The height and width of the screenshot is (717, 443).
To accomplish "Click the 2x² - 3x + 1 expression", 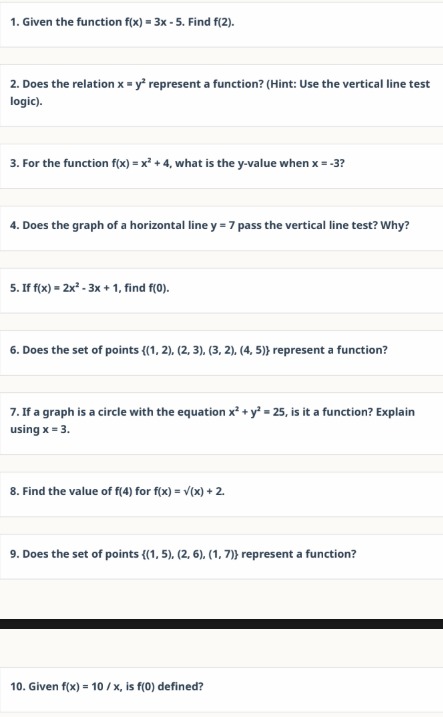I will pyautogui.click(x=91, y=288).
